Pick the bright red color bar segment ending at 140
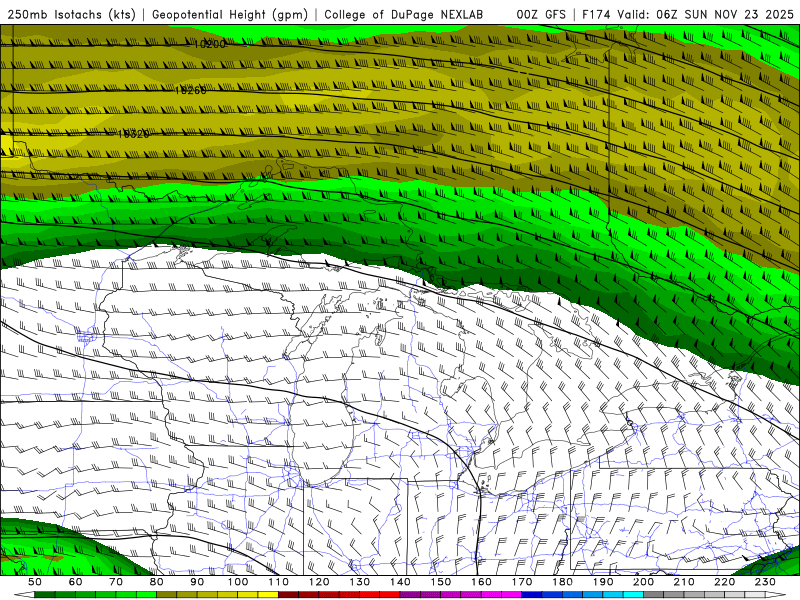The image size is (800, 600). click(x=390, y=595)
